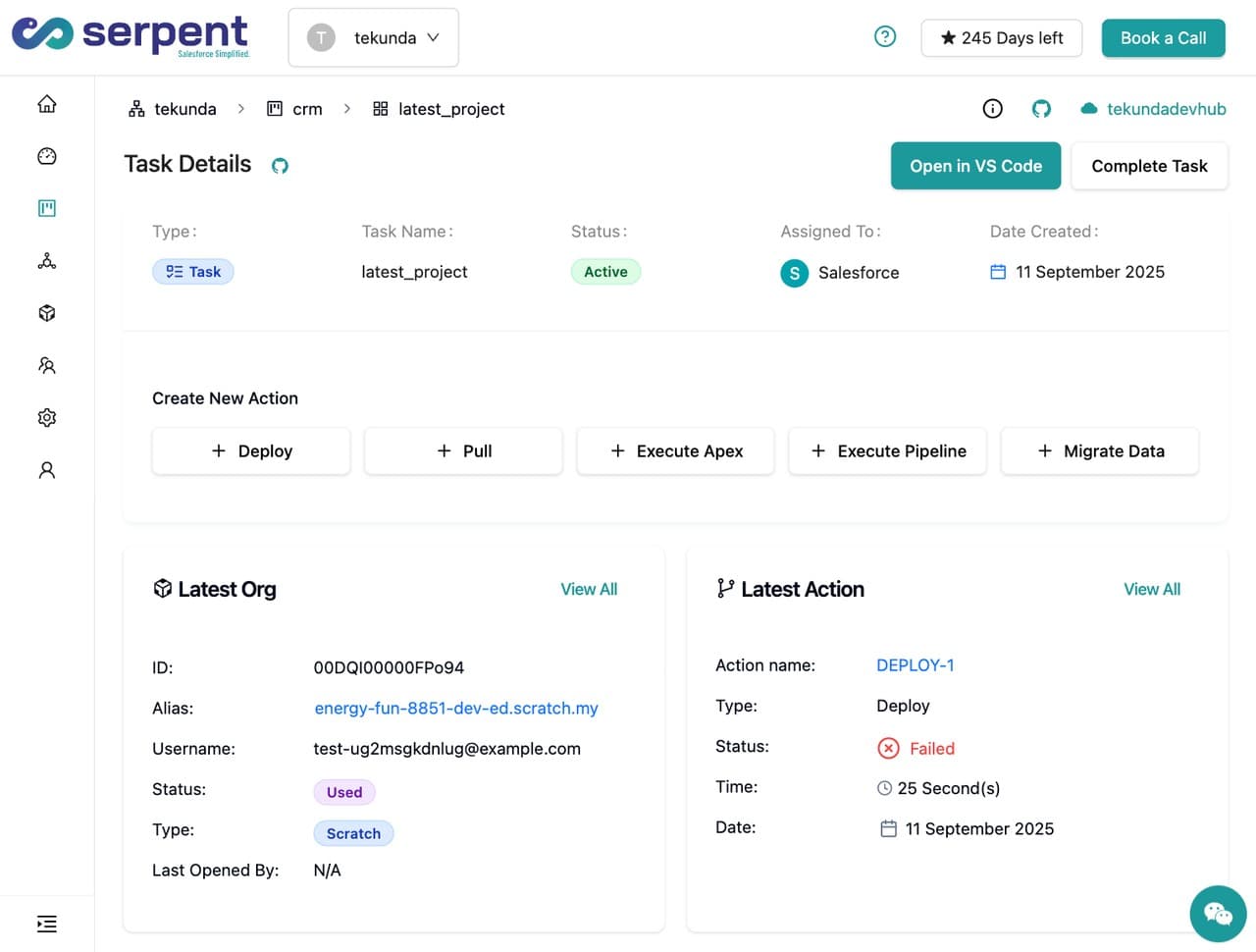
Task: Go to latest_project breadcrumb
Action: click(439, 109)
